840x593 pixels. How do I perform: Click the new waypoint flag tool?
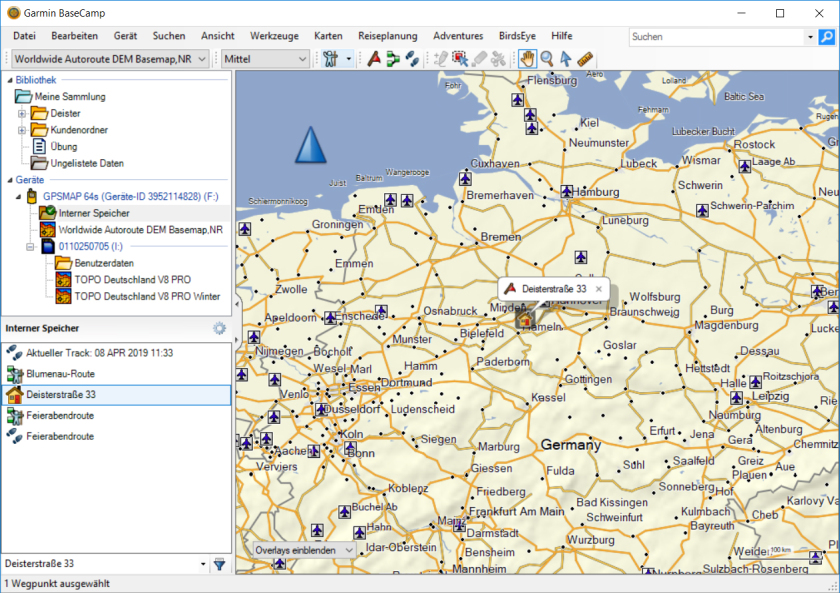point(373,59)
